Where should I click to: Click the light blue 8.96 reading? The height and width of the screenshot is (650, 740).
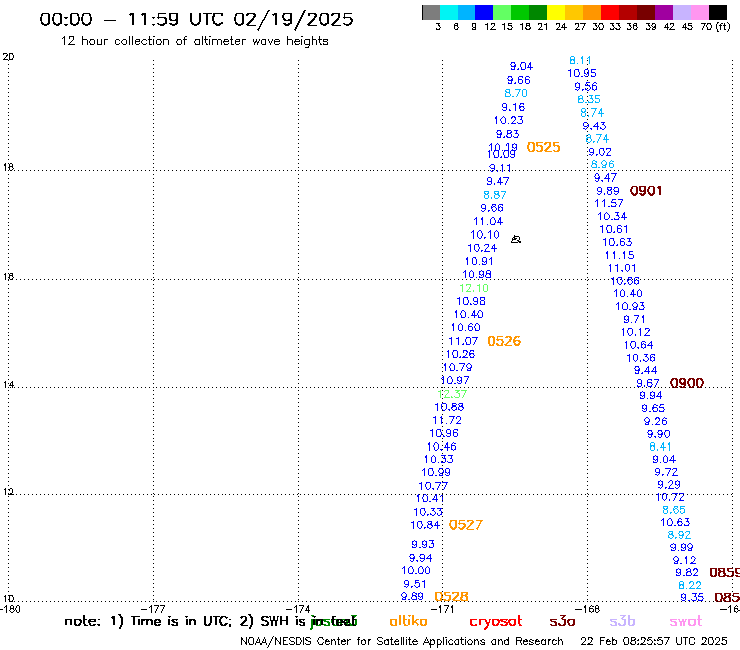click(x=603, y=165)
